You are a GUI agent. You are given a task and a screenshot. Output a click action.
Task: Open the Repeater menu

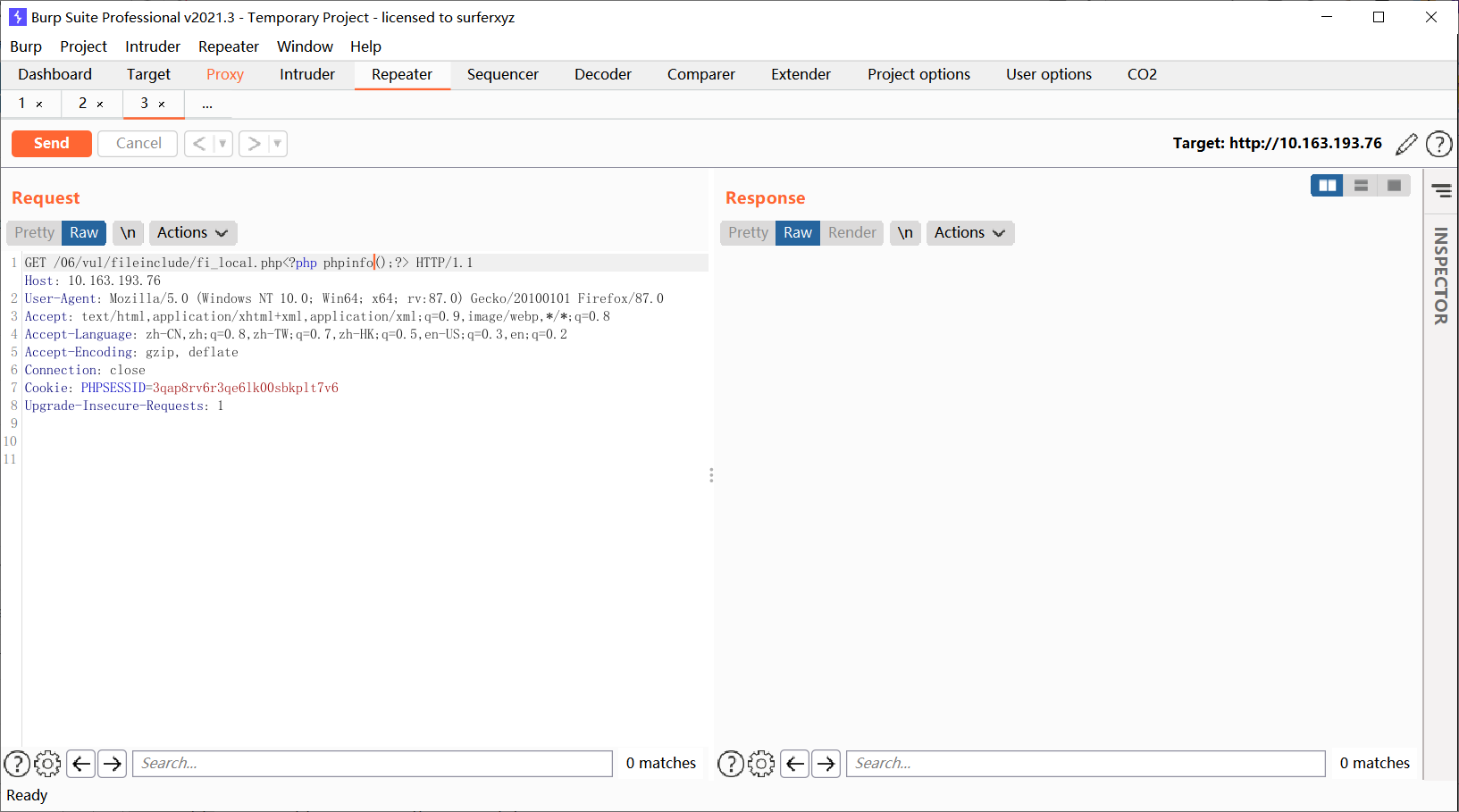tap(229, 46)
